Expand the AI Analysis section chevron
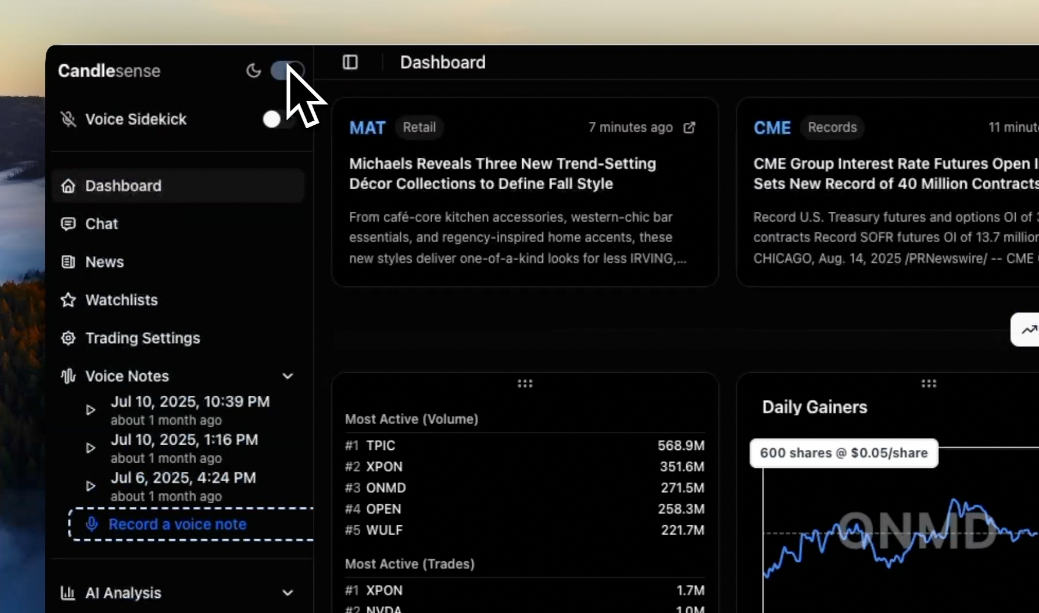 tap(288, 593)
